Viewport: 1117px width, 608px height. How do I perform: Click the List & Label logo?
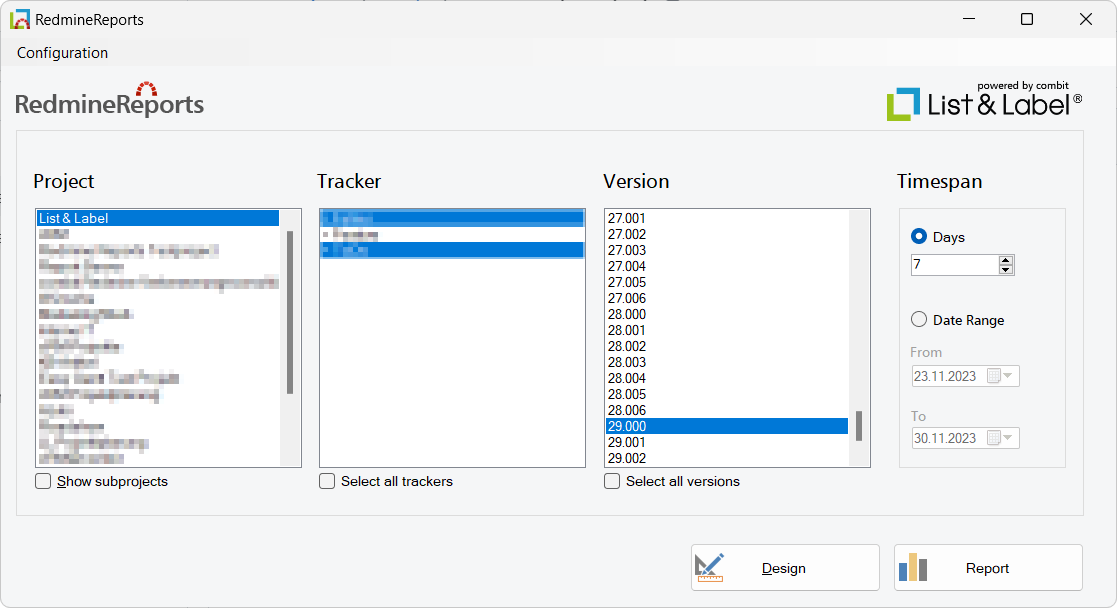pyautogui.click(x=984, y=101)
